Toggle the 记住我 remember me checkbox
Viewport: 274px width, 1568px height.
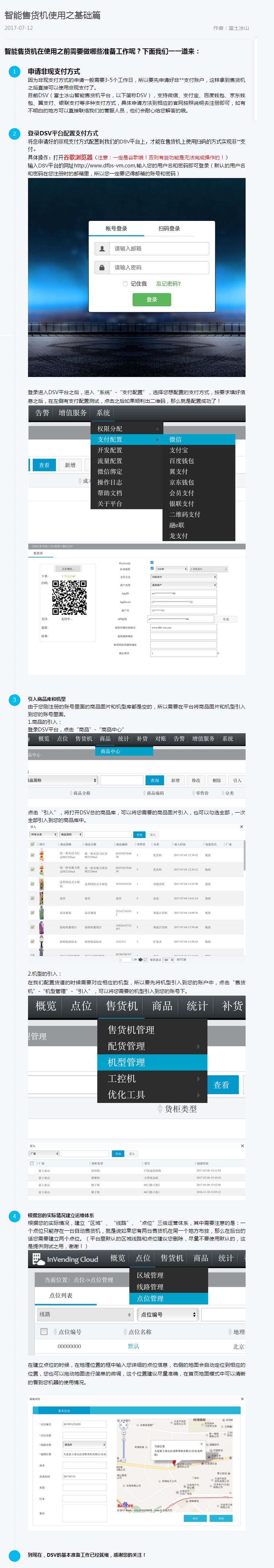(x=126, y=284)
